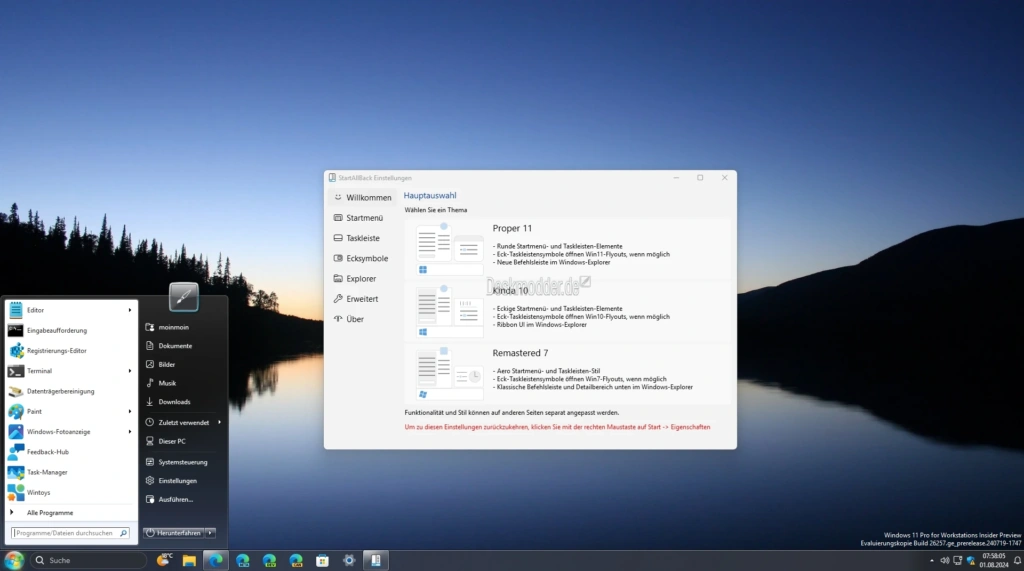Open Microsoft Store icon on the taskbar

click(x=322, y=561)
